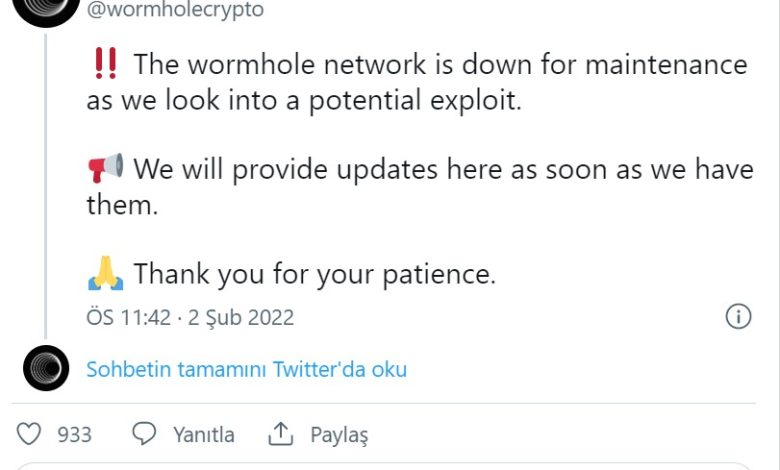The height and width of the screenshot is (470, 780).
Task: Open "Sohbetin tamamını Twitter'da oku" link
Action: click(246, 369)
